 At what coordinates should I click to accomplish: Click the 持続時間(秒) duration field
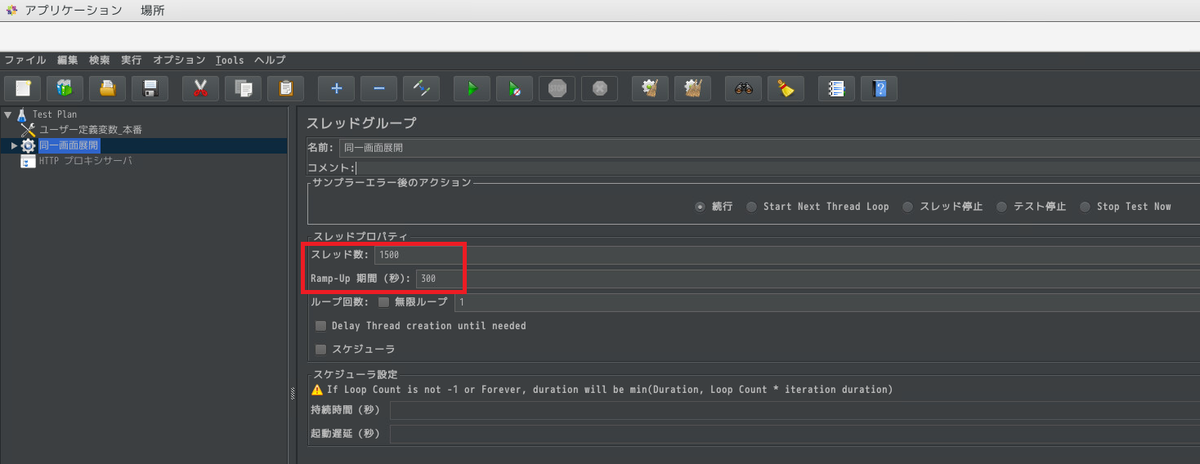point(795,411)
